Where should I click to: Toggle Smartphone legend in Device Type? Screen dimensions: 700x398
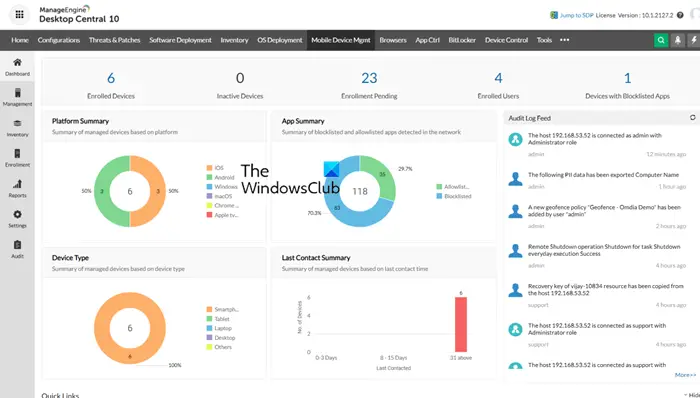(222, 309)
